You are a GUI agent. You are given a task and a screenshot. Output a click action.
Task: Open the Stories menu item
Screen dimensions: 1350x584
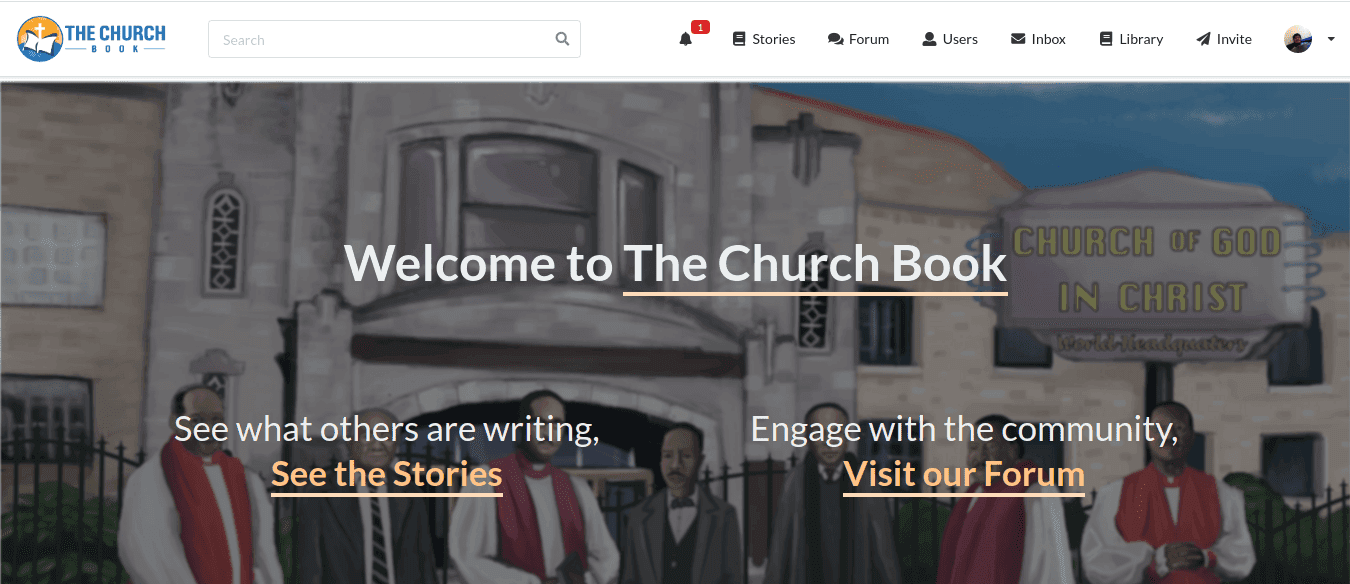click(764, 39)
